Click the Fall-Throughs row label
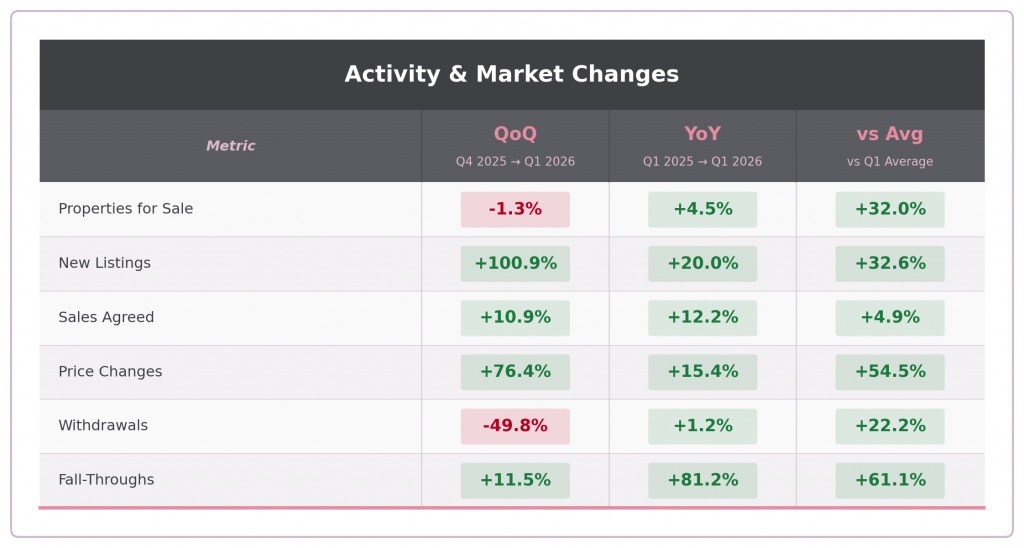Image resolution: width=1024 pixels, height=548 pixels. 106,480
